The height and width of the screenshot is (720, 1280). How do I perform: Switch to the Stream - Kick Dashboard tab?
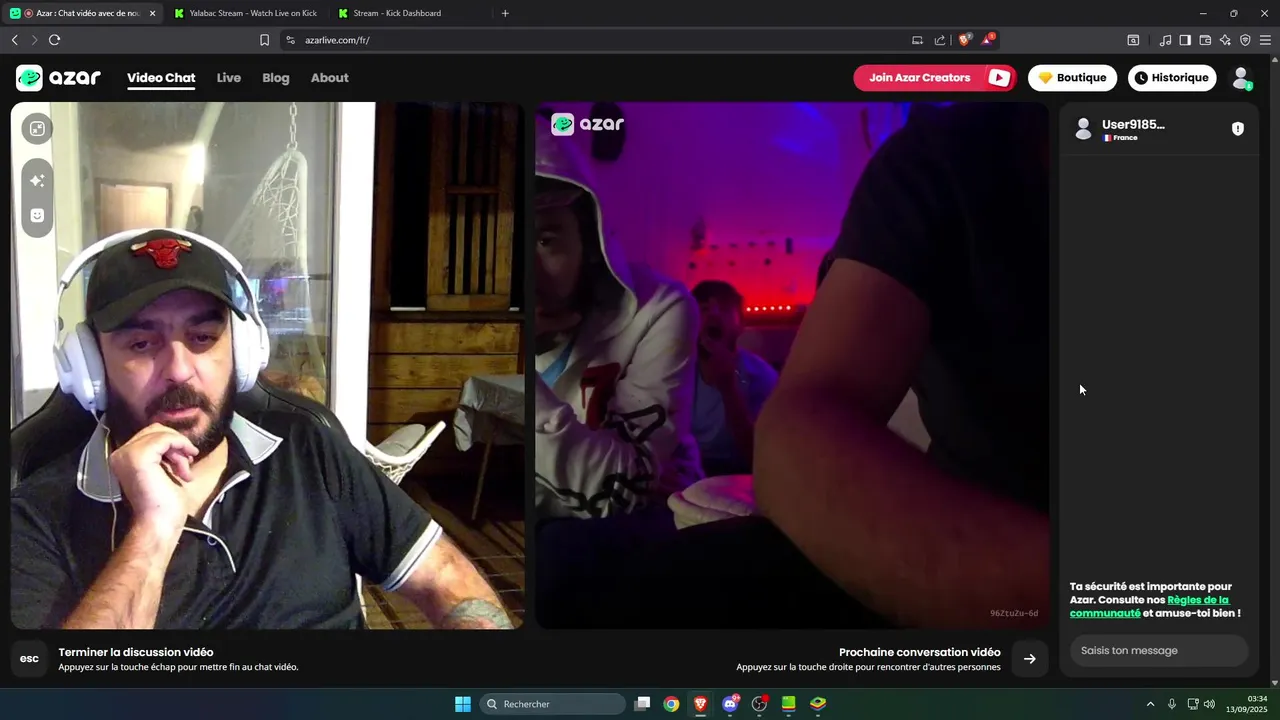coord(410,13)
